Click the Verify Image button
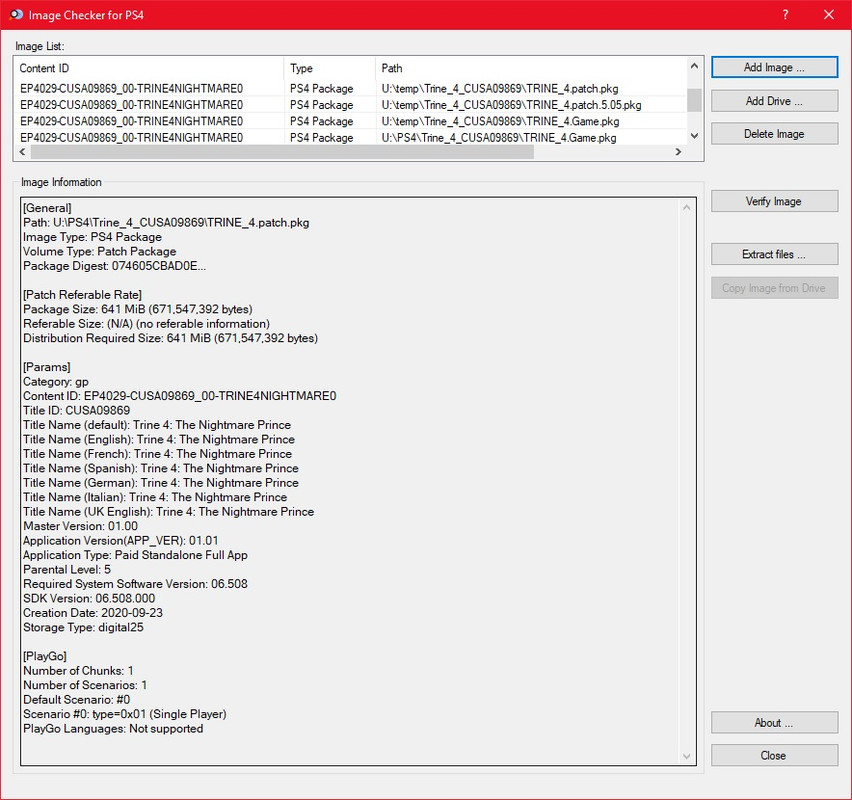Image resolution: width=852 pixels, height=800 pixels. pos(774,202)
